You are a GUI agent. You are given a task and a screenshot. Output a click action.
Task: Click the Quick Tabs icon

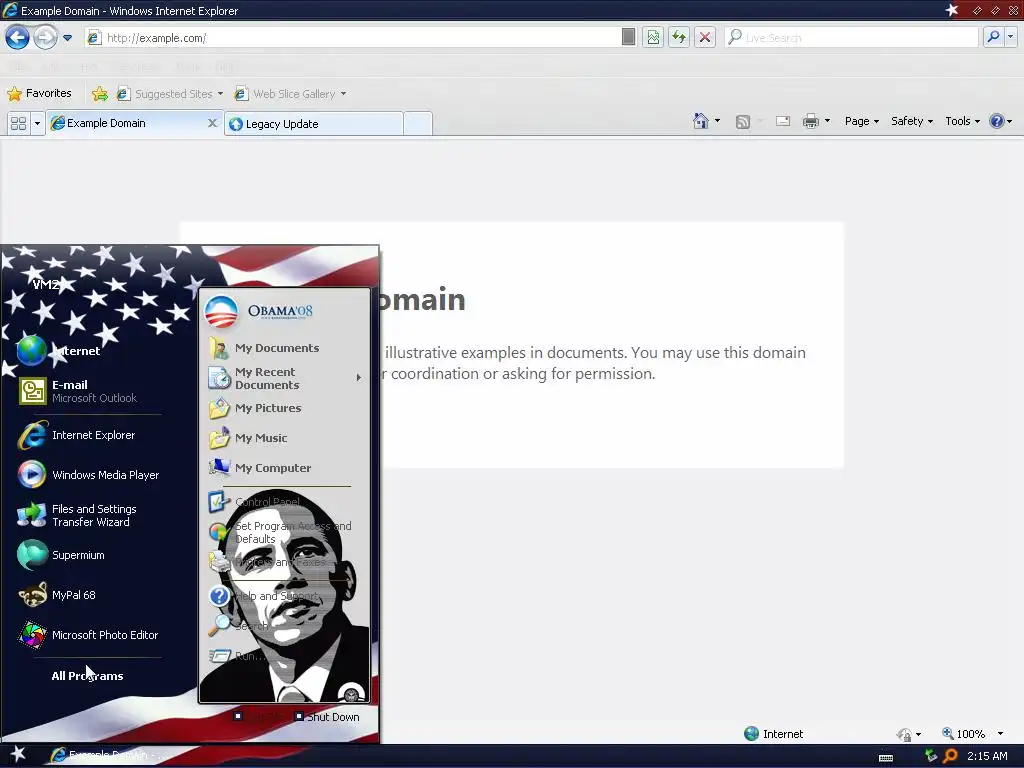pos(18,123)
